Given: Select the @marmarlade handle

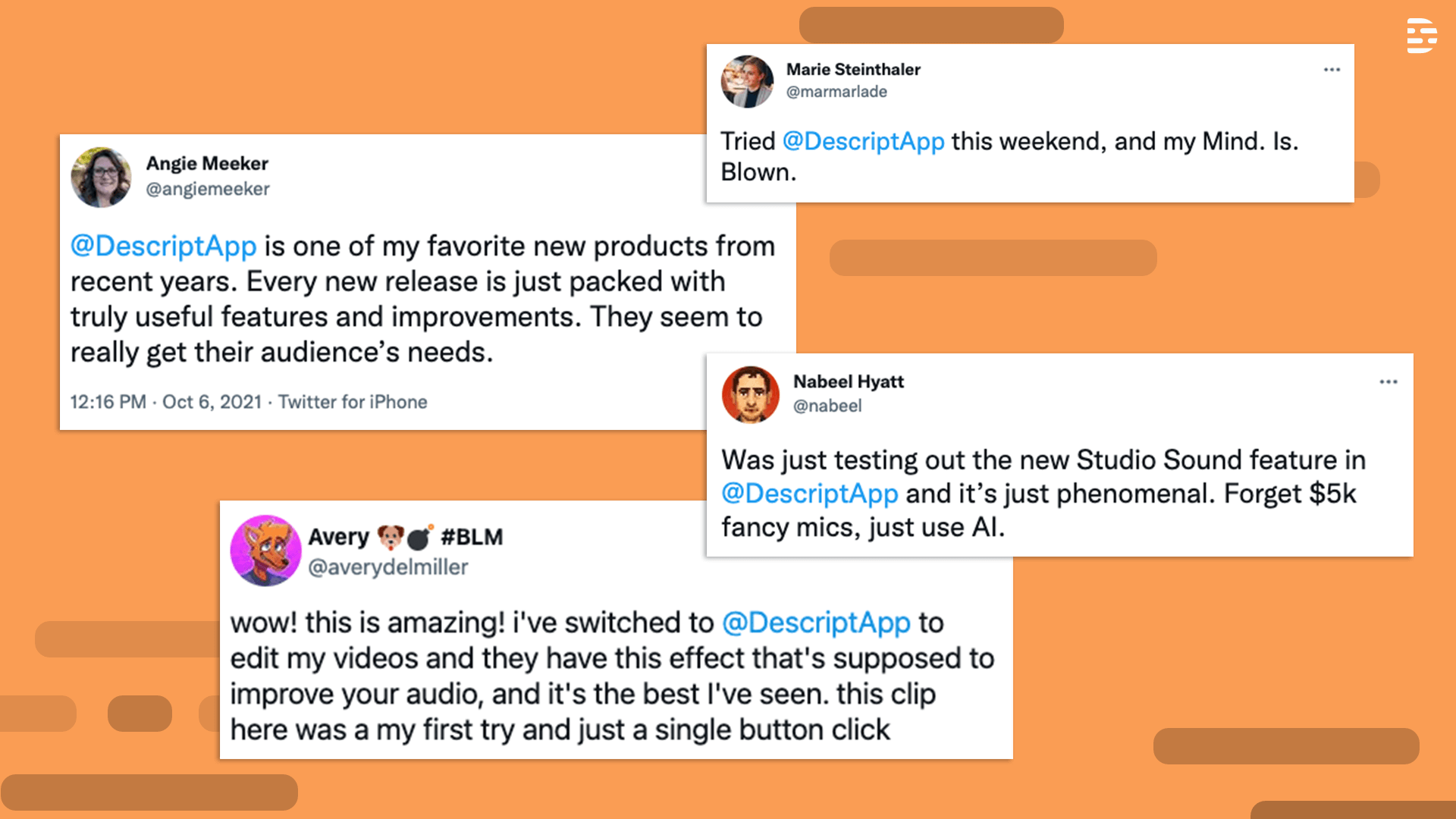Looking at the screenshot, I should point(836,91).
